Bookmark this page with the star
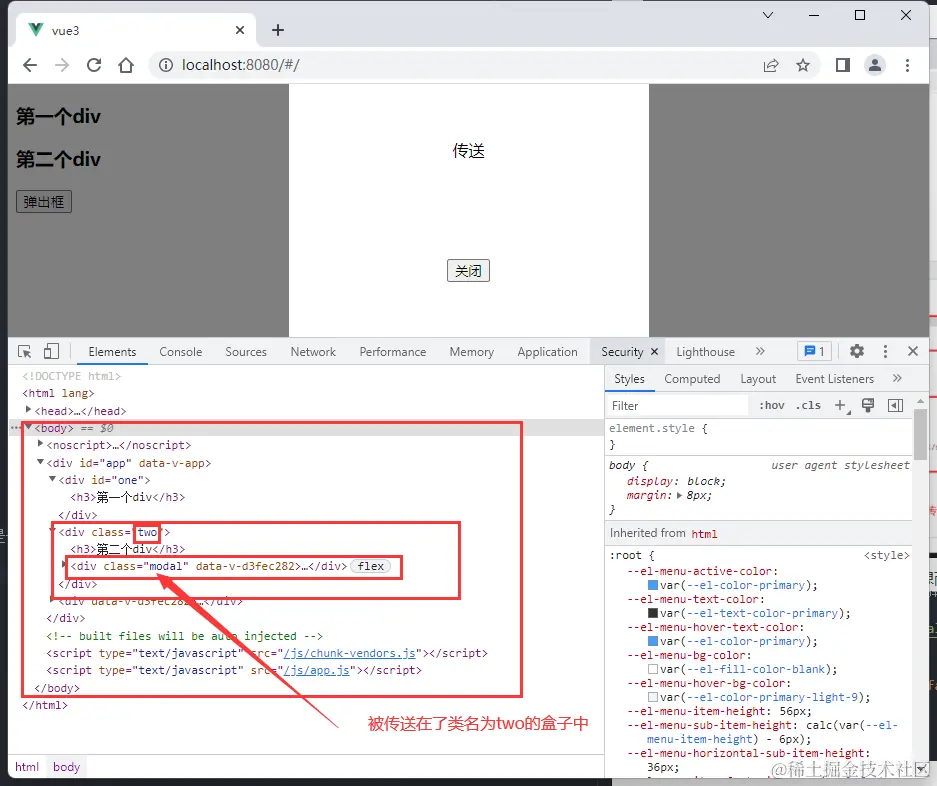Image resolution: width=937 pixels, height=786 pixels. pos(803,65)
